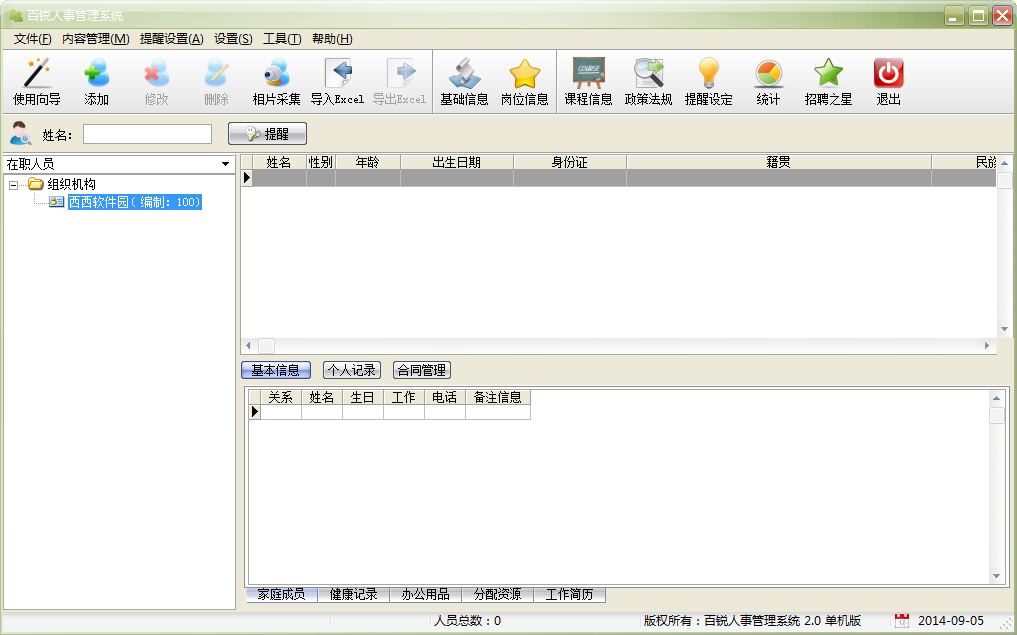
Task: Switch to 合同管理 button tab
Action: (422, 370)
